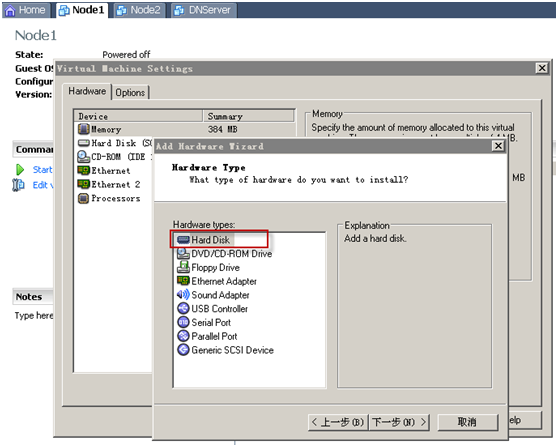Select the 'Ethernet 2' row text
558x447 pixels.
[116, 185]
